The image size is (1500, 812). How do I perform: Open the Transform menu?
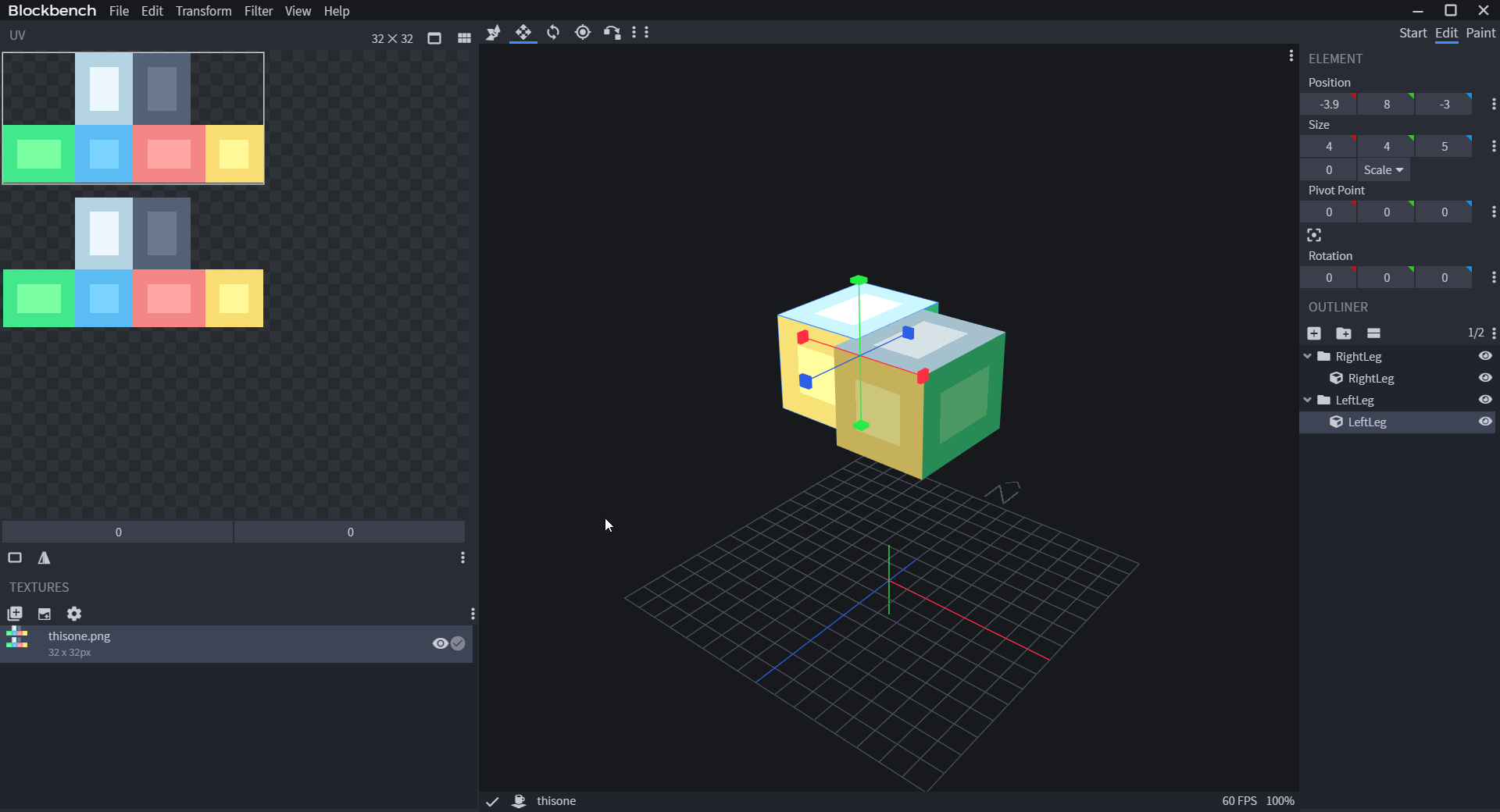click(203, 11)
